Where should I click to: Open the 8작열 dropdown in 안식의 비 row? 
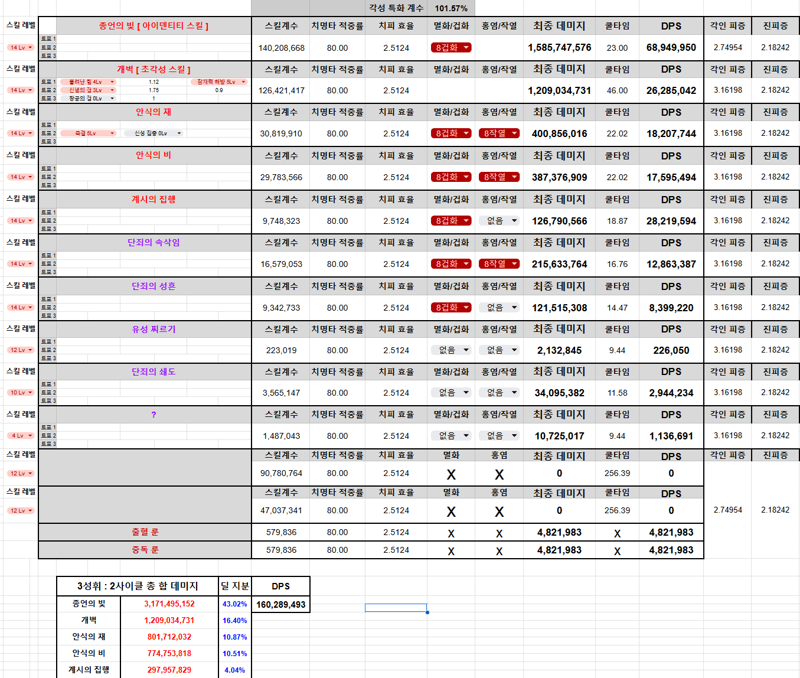click(499, 177)
